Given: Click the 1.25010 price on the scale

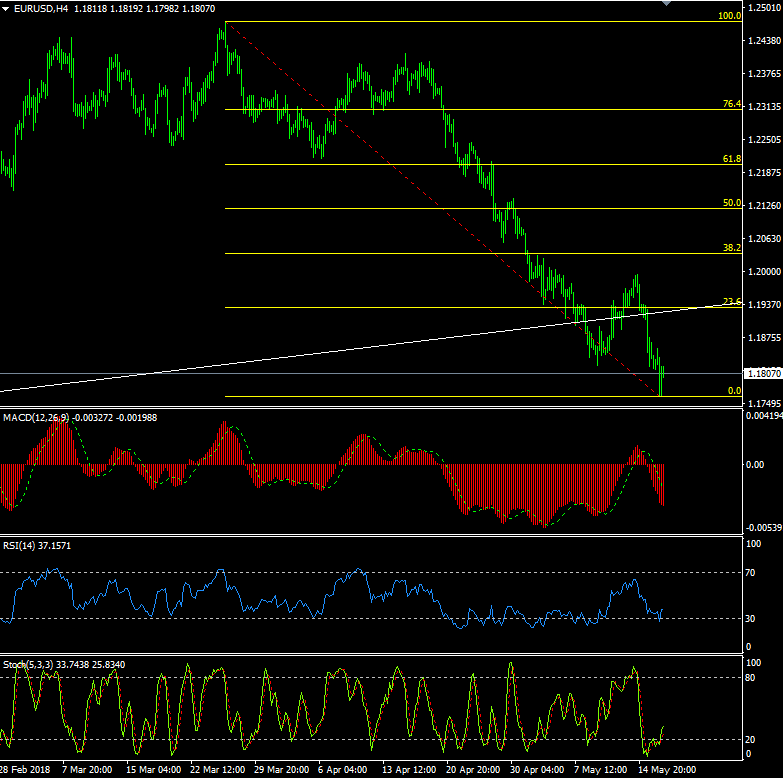Looking at the screenshot, I should pyautogui.click(x=763, y=8).
